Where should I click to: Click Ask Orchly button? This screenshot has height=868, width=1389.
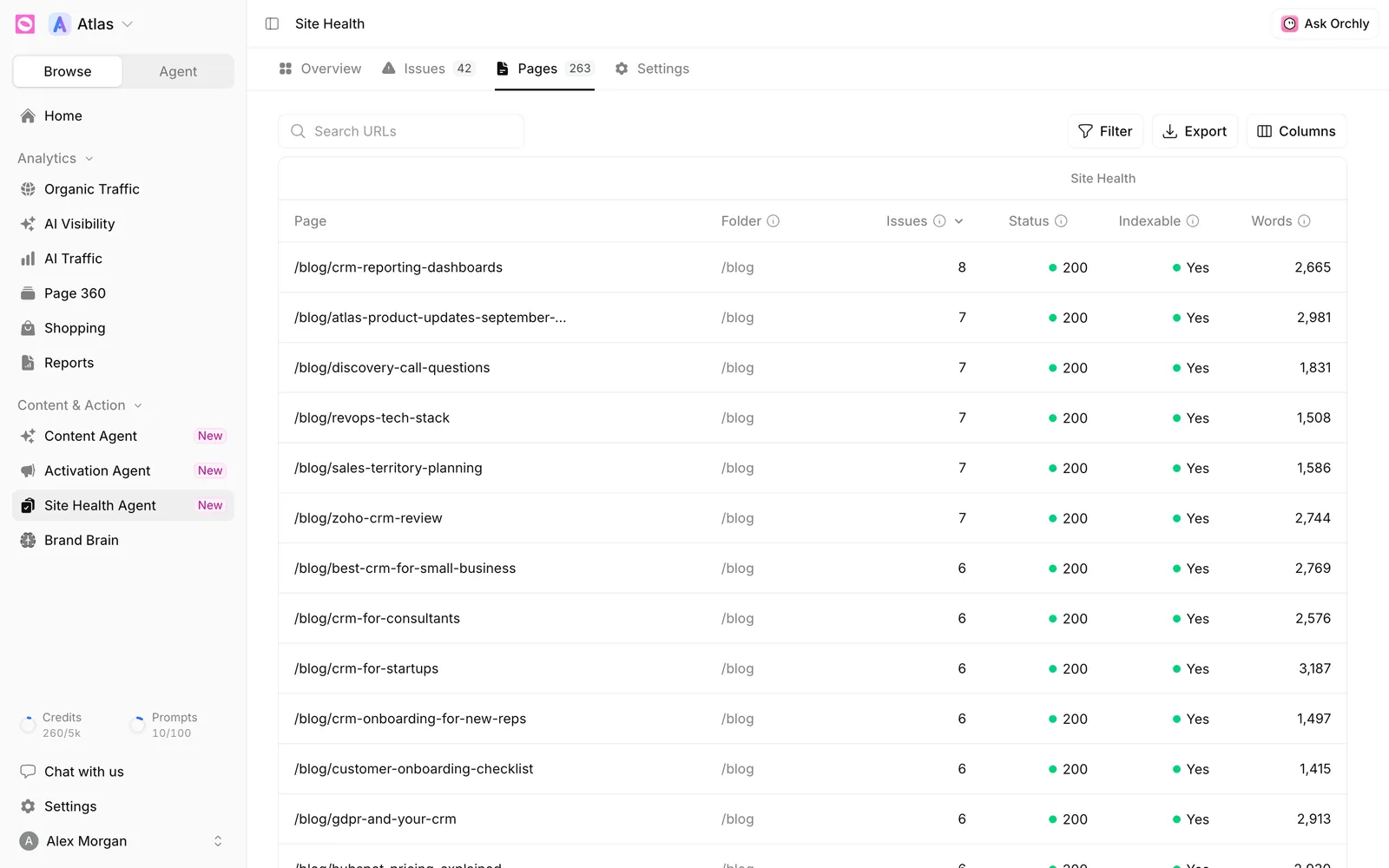[1325, 23]
